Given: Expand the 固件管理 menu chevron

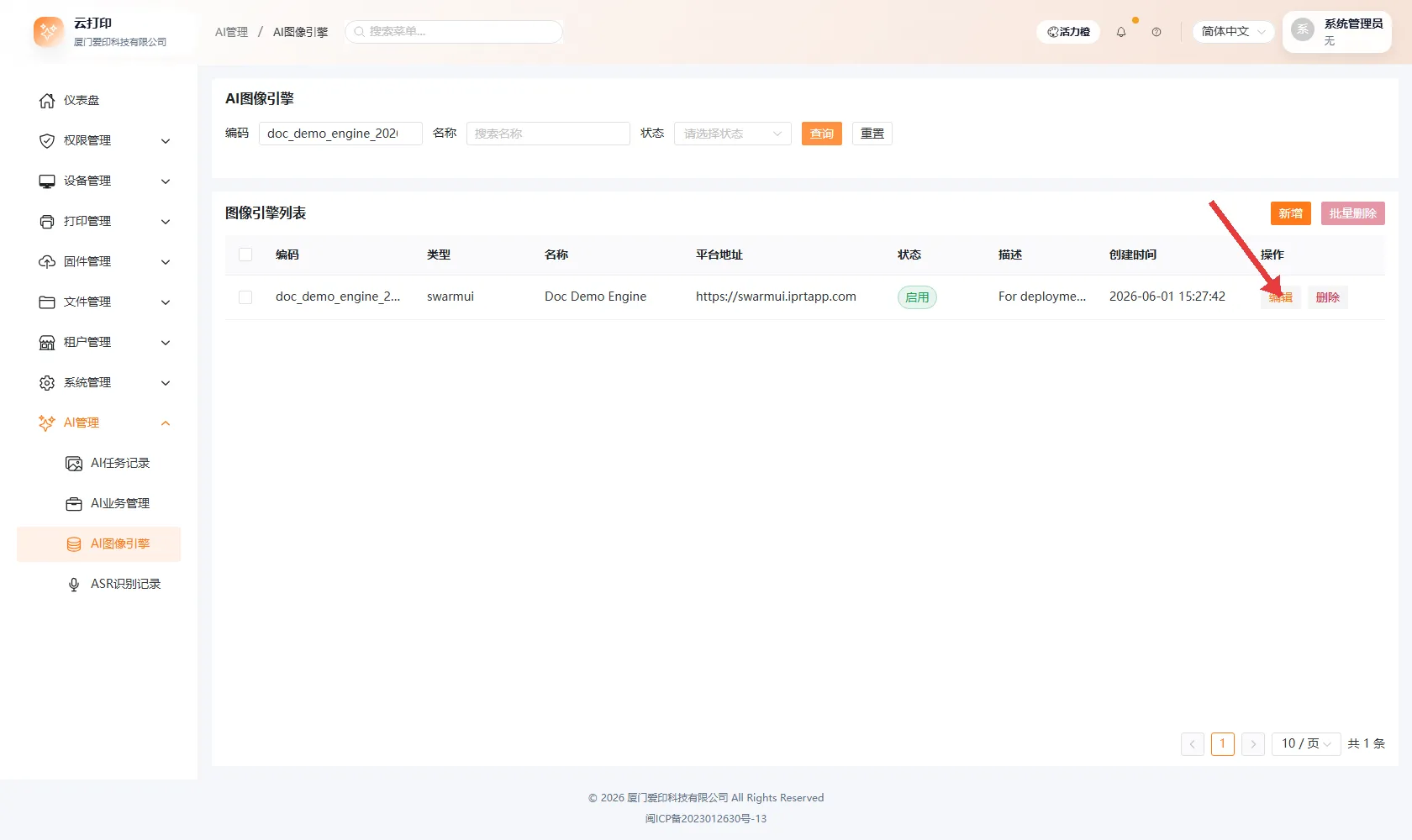Looking at the screenshot, I should [x=166, y=262].
